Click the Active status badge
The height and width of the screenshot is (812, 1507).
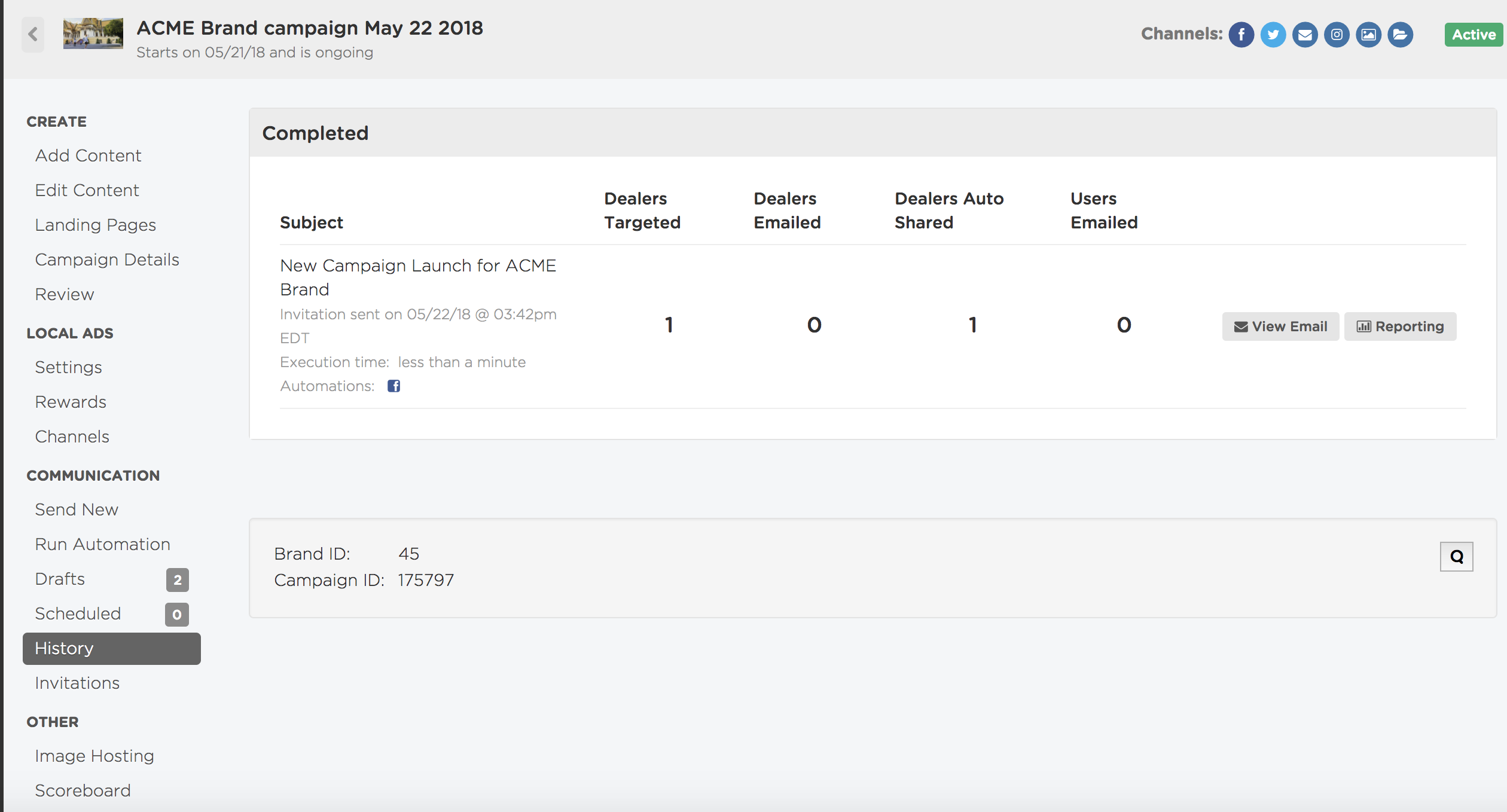[1474, 35]
